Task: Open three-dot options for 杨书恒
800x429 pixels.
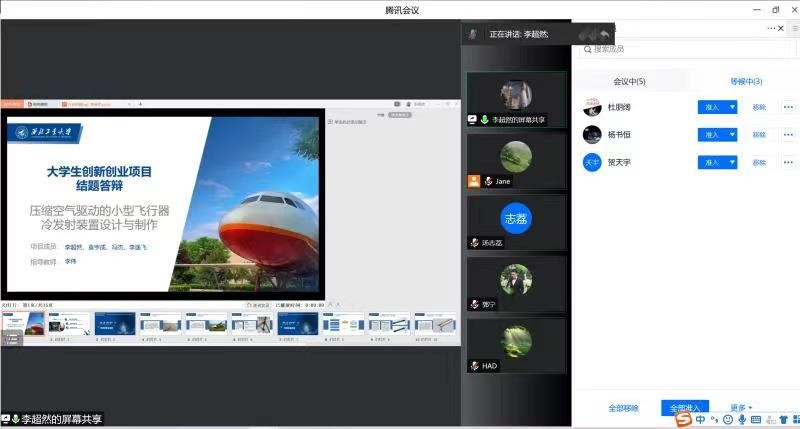Action: 787,135
